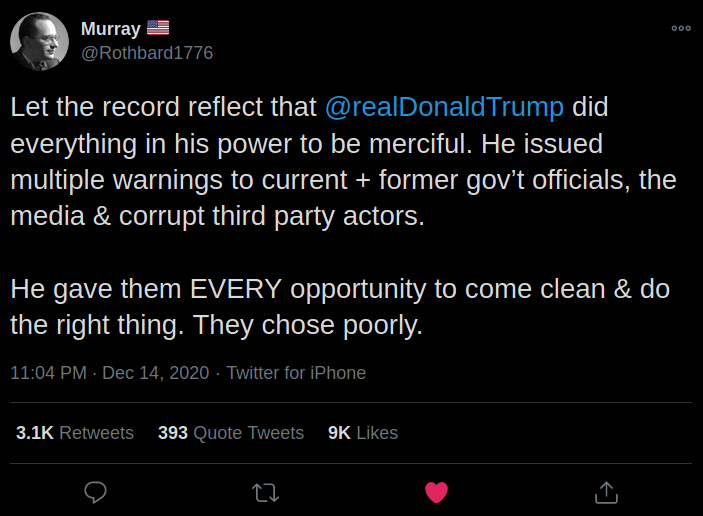Open the Murray display name link

tap(110, 29)
